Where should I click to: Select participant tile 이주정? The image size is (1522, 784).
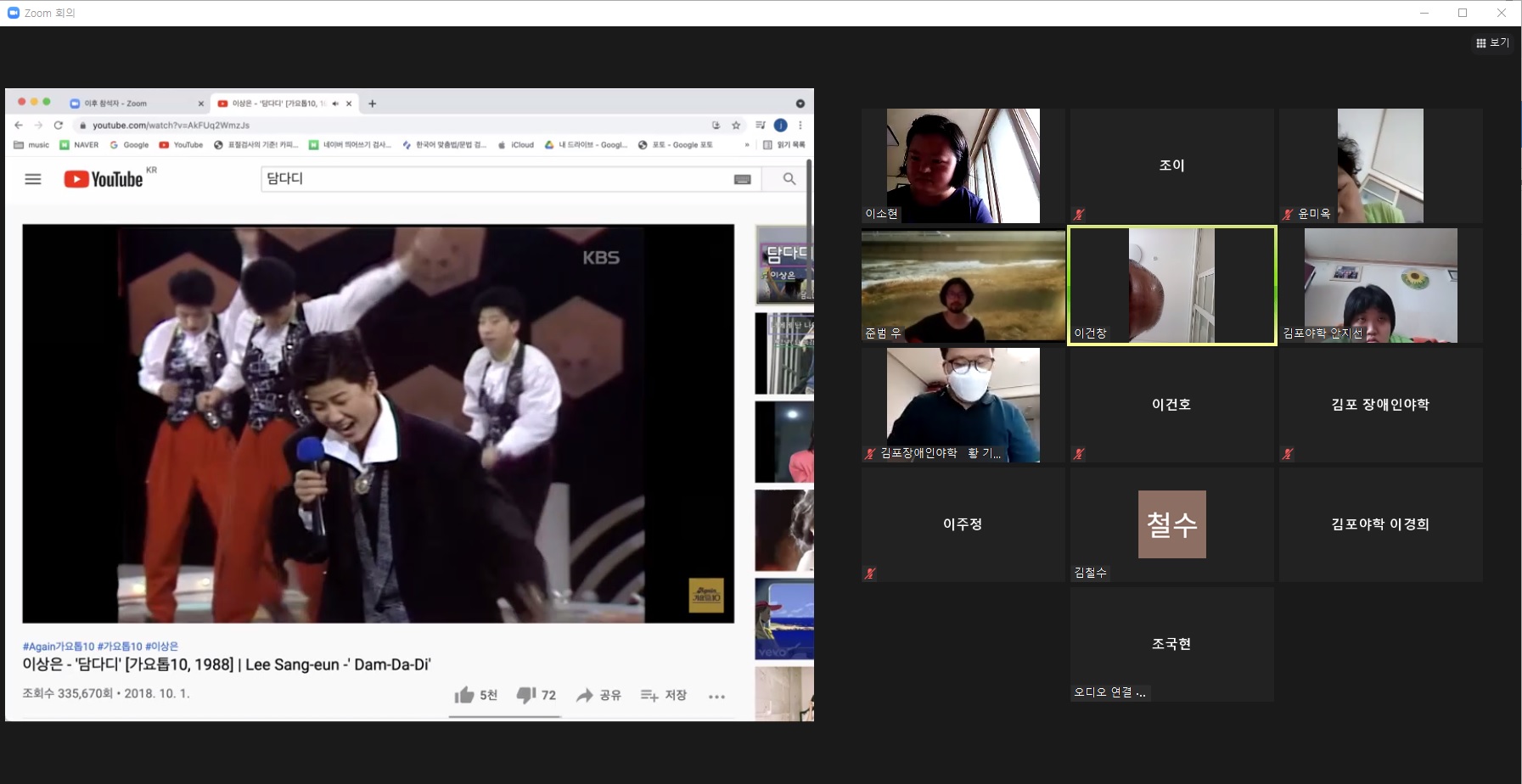click(963, 524)
